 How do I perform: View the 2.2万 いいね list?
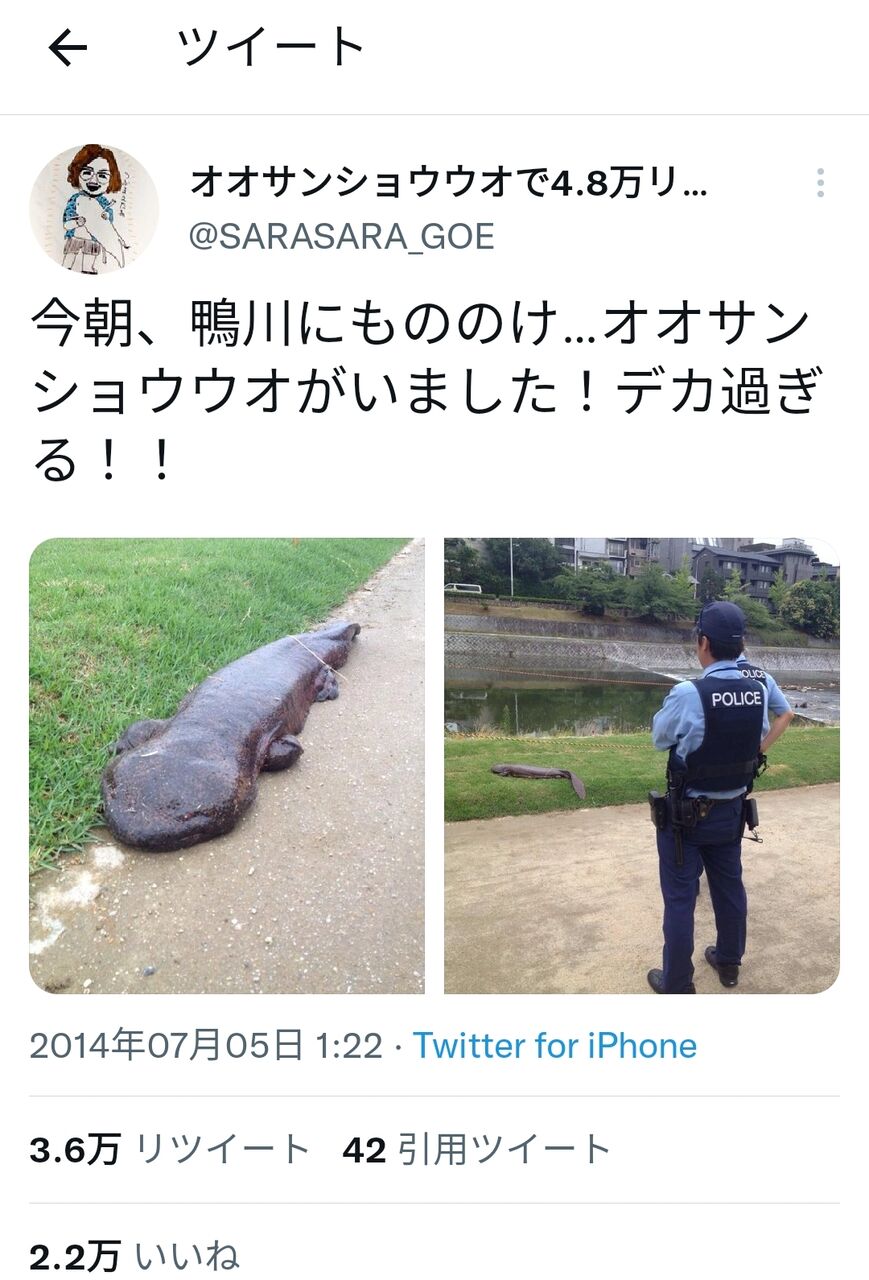(135, 1256)
